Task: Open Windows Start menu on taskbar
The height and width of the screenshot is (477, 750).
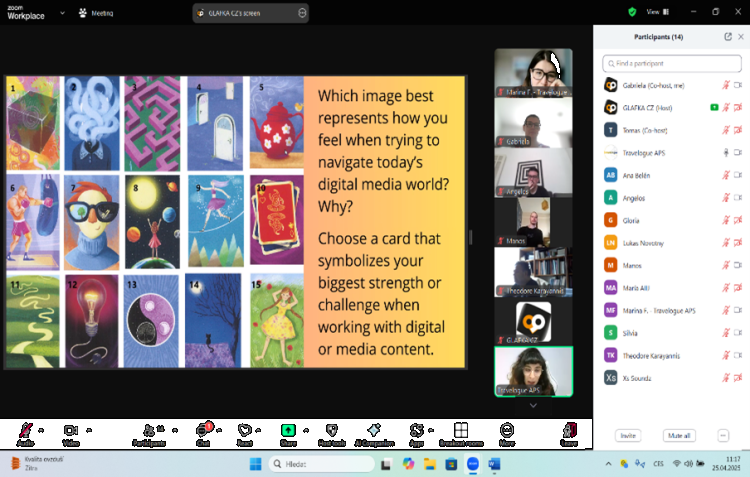Action: [x=254, y=464]
